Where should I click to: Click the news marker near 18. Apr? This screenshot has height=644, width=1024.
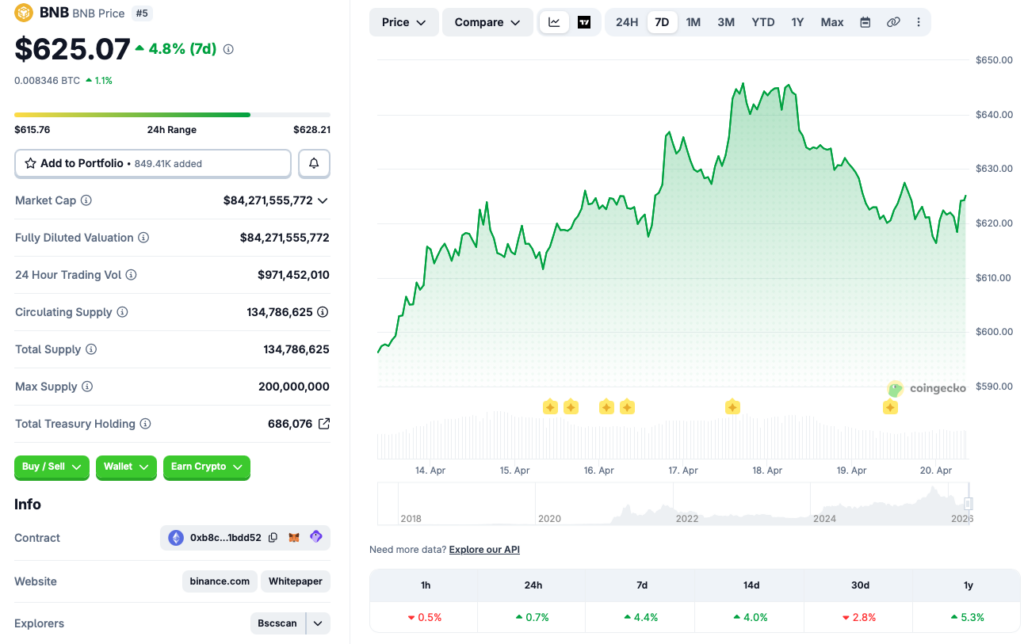point(733,407)
